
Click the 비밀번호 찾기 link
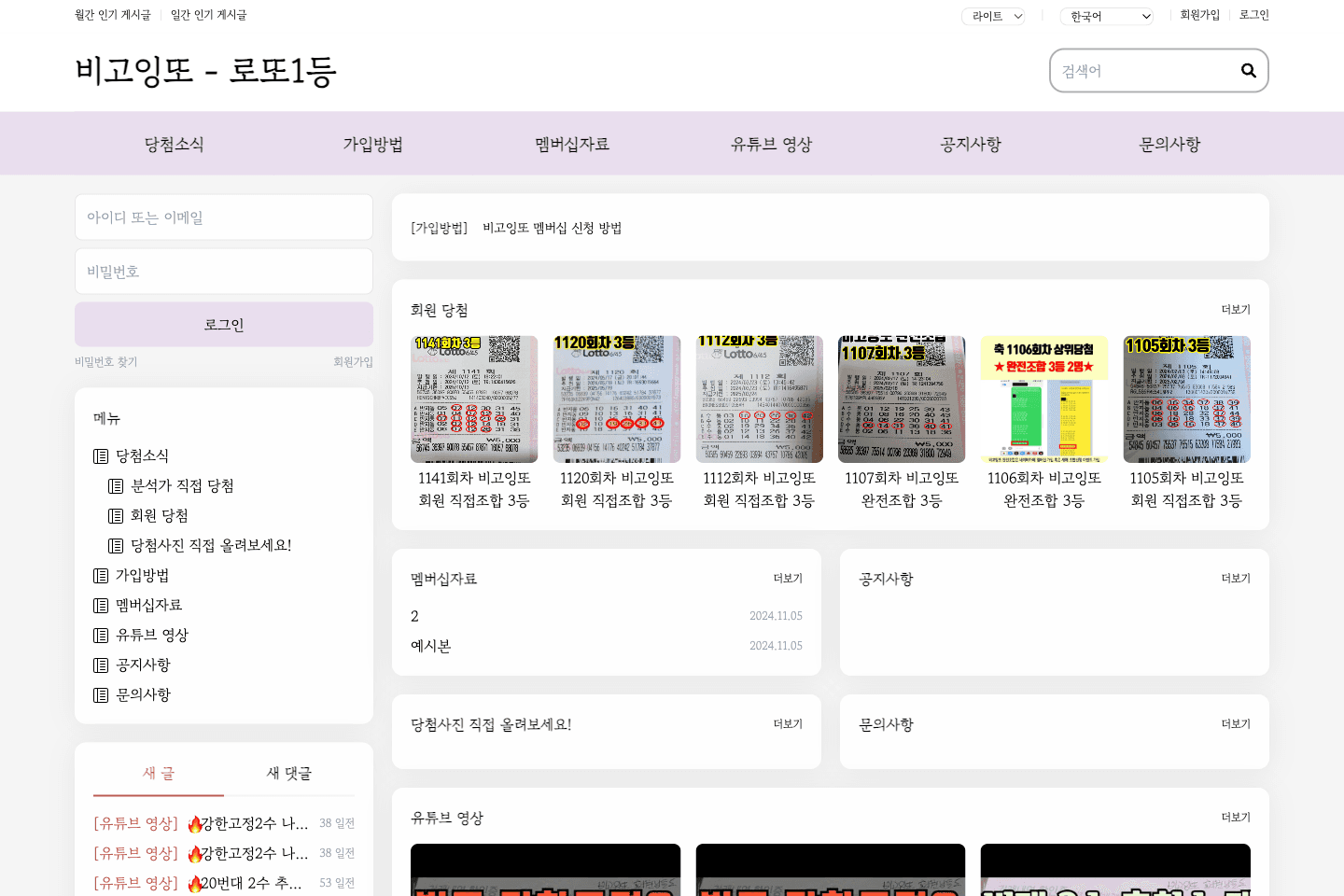105,361
